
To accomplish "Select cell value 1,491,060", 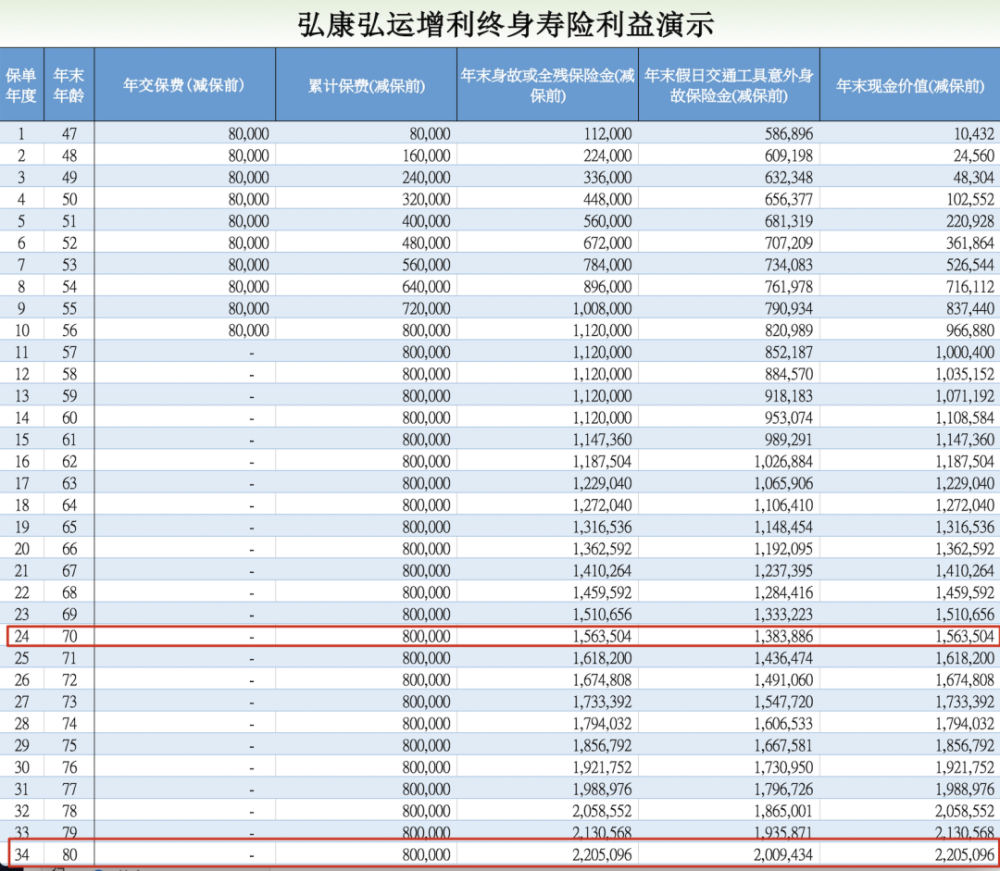I will pos(784,680).
